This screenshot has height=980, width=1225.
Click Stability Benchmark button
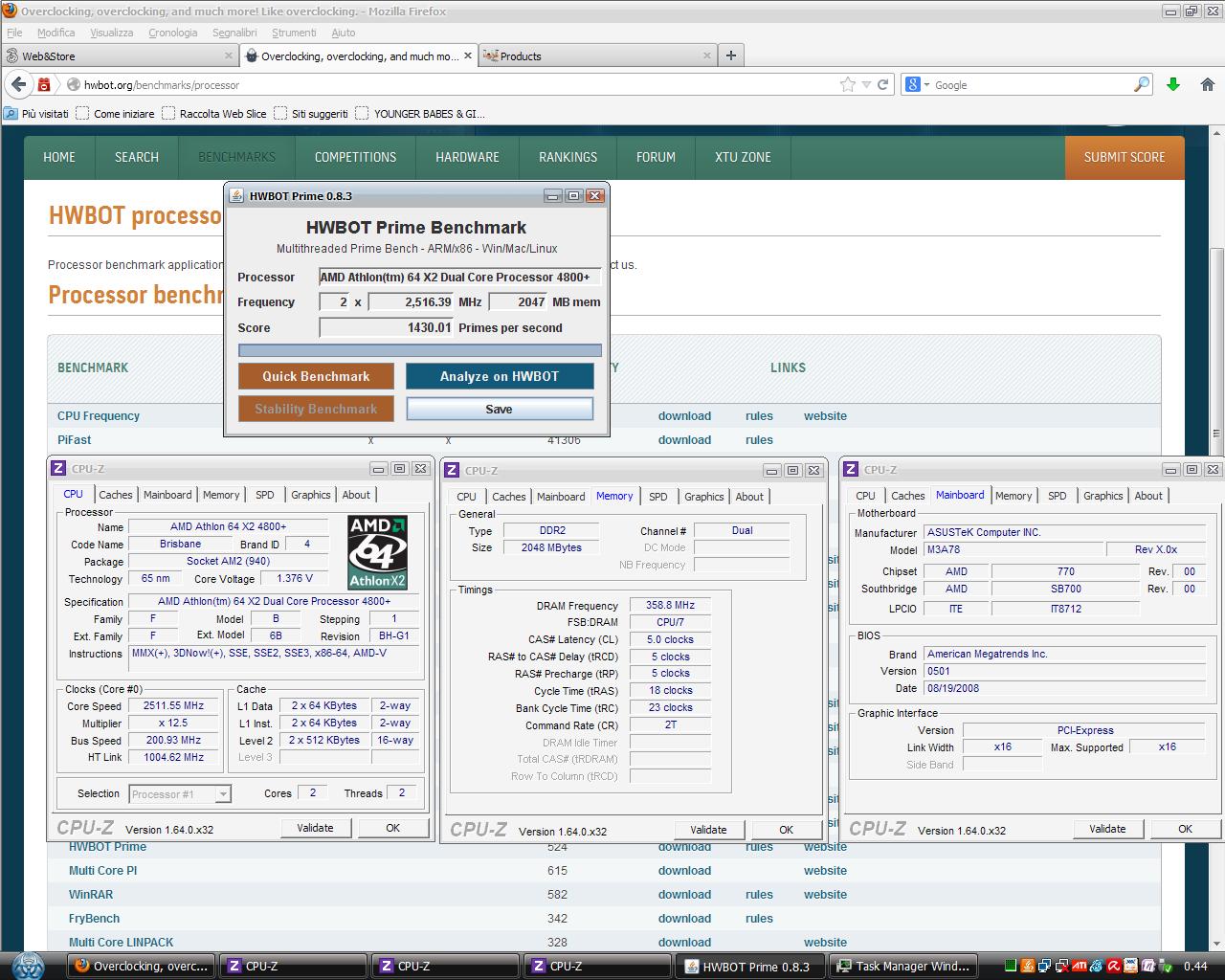tap(316, 409)
